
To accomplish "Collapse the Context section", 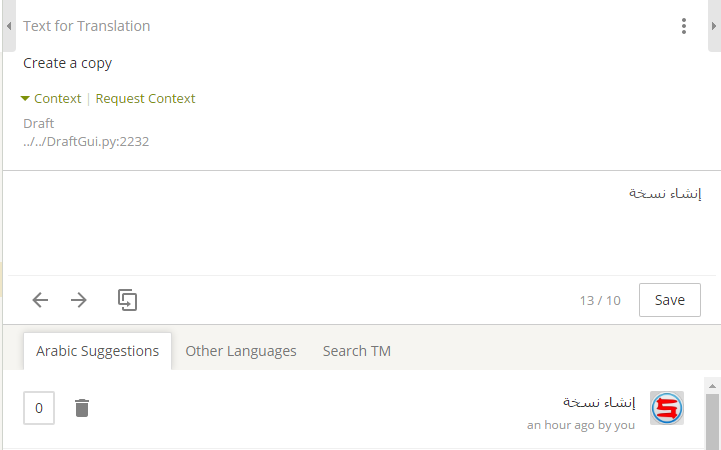I will (x=50, y=99).
